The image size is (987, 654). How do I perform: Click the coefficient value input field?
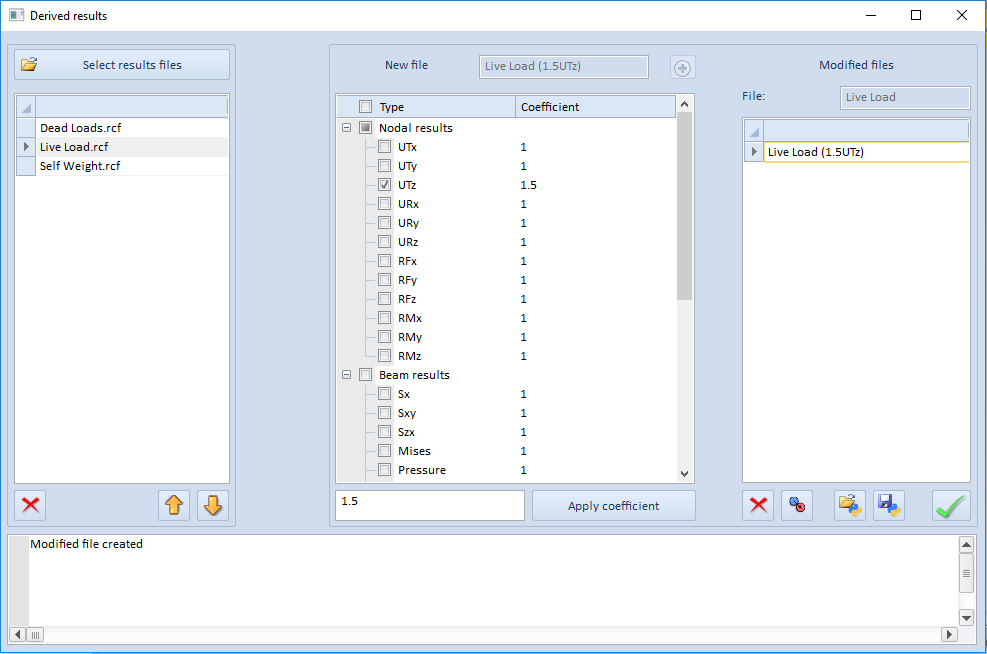pyautogui.click(x=429, y=505)
